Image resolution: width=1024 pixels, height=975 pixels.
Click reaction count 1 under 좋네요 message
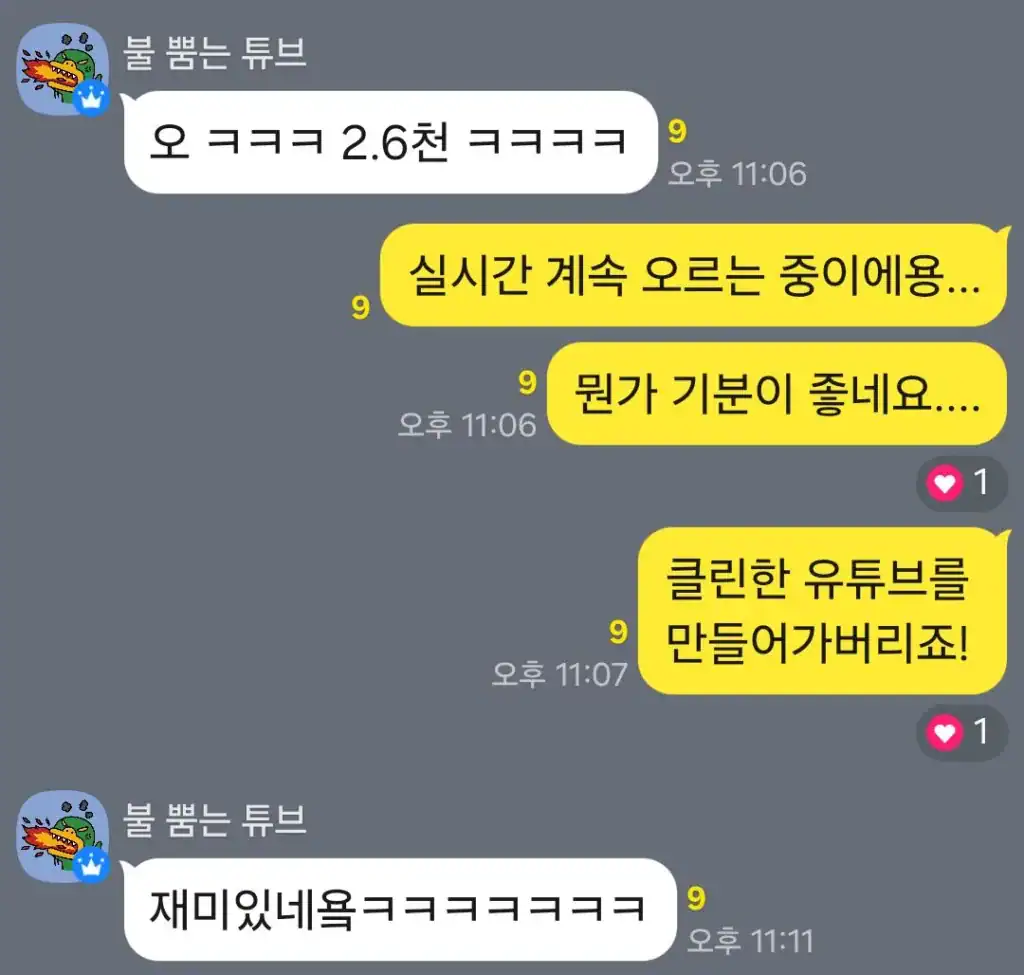click(x=980, y=483)
